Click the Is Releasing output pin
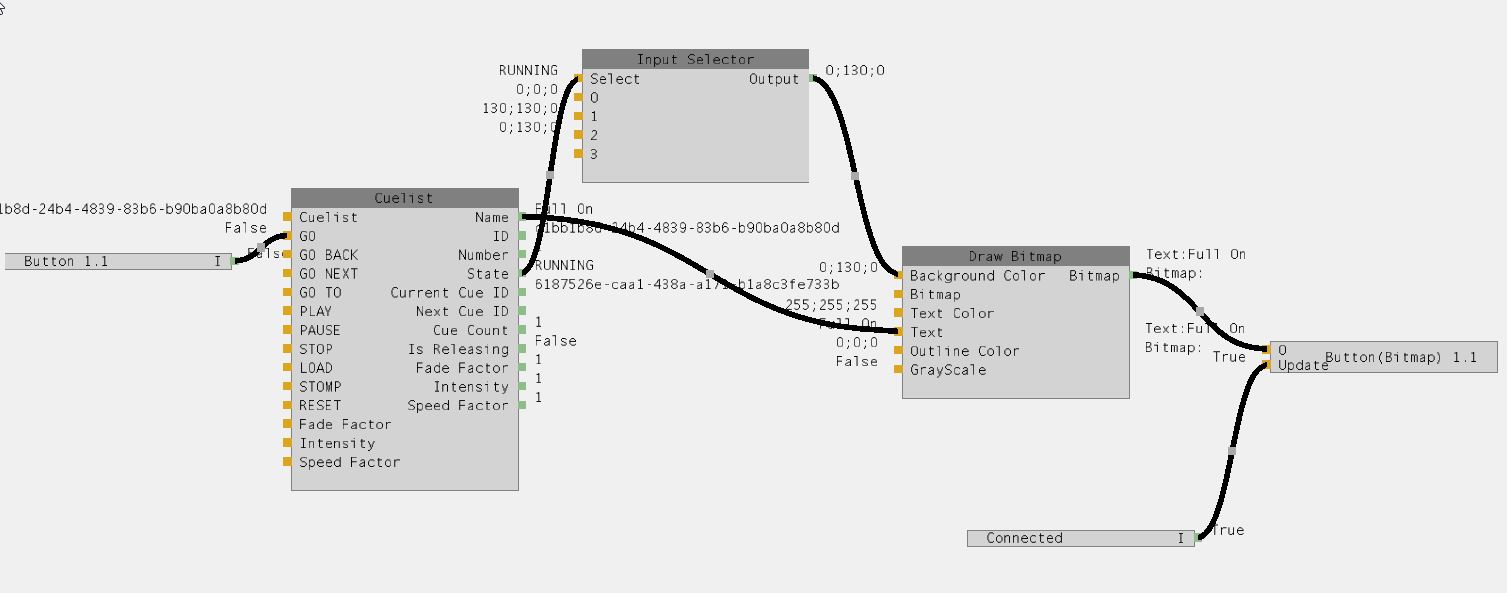The image size is (1507, 593). 522,349
